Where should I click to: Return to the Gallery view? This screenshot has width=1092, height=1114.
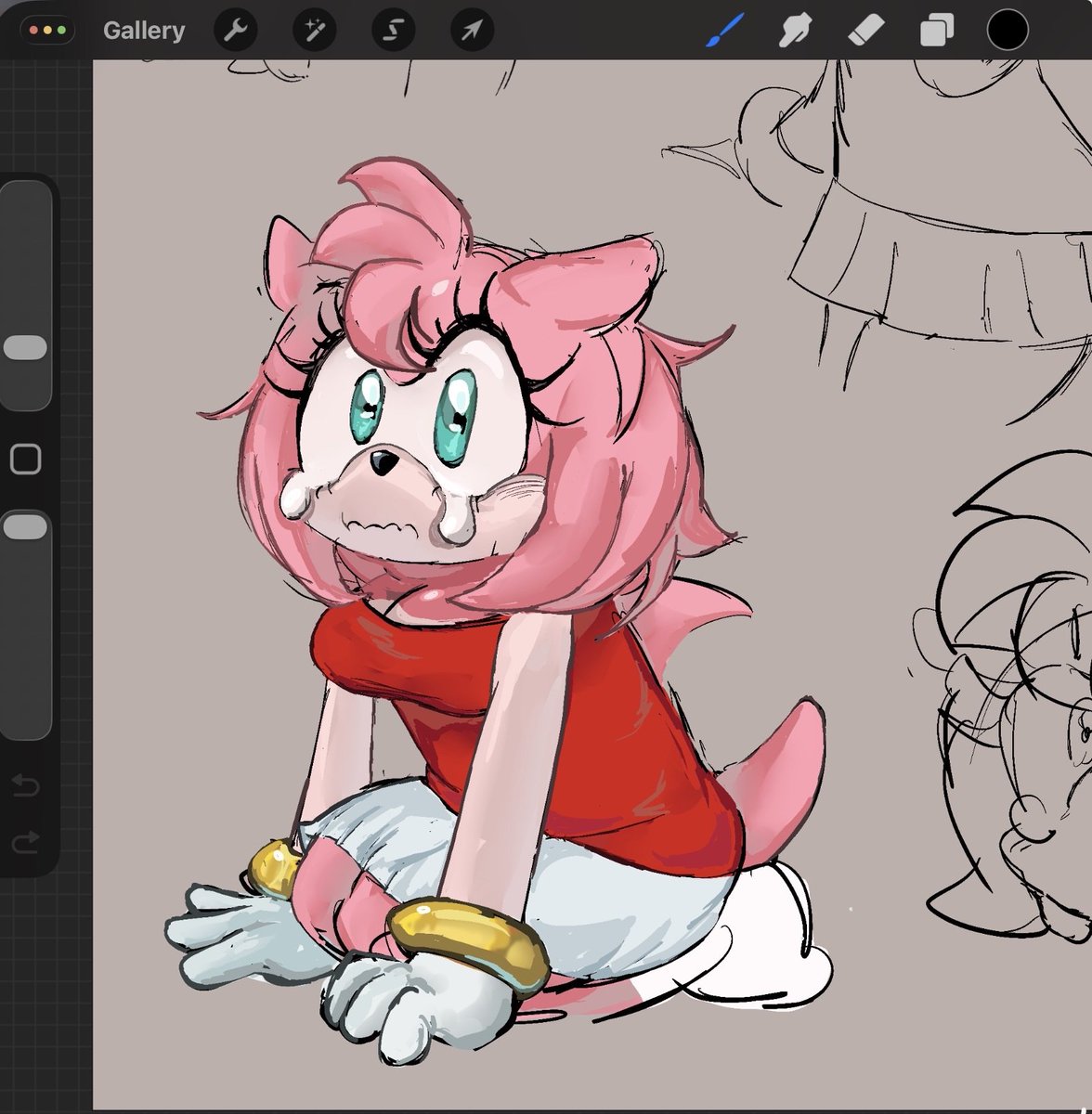pyautogui.click(x=144, y=31)
